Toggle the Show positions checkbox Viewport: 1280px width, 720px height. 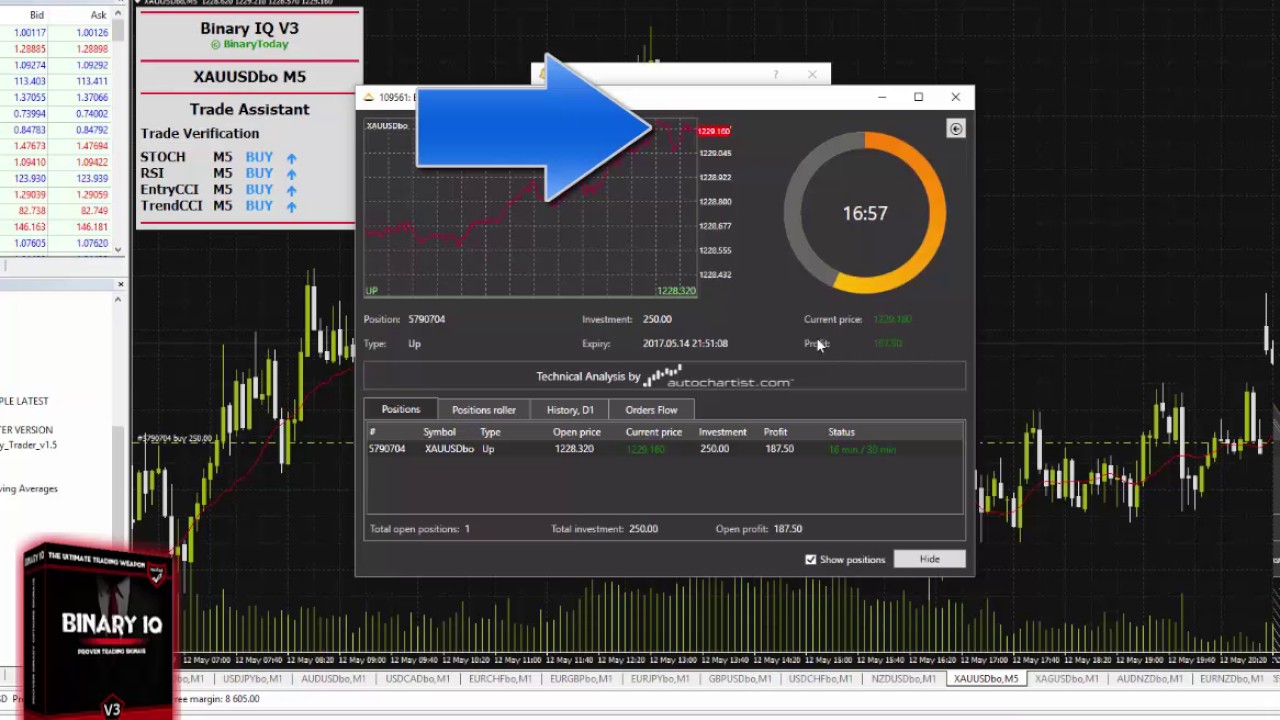click(811, 559)
